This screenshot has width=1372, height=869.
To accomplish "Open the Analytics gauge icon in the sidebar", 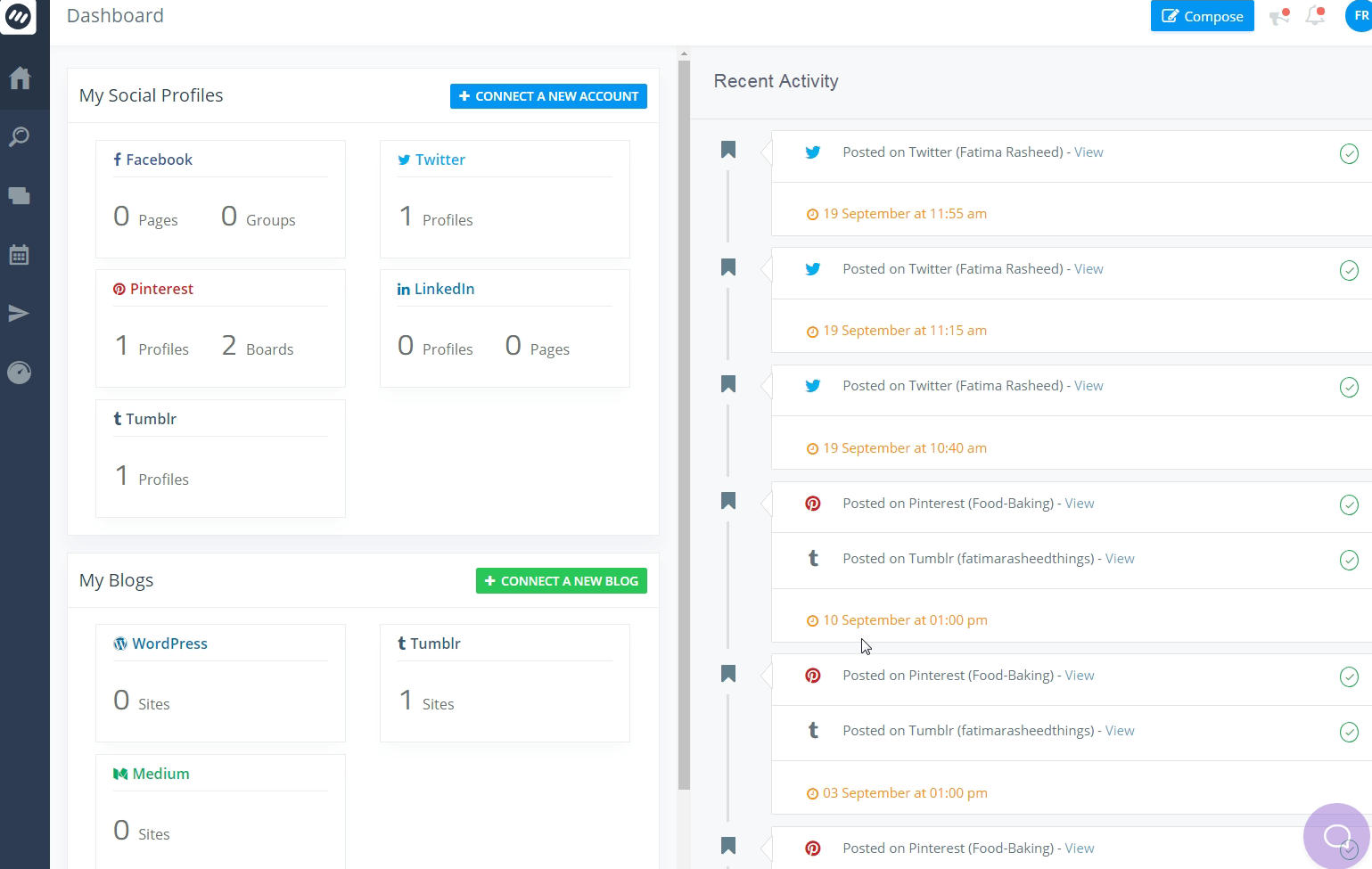I will pyautogui.click(x=20, y=373).
